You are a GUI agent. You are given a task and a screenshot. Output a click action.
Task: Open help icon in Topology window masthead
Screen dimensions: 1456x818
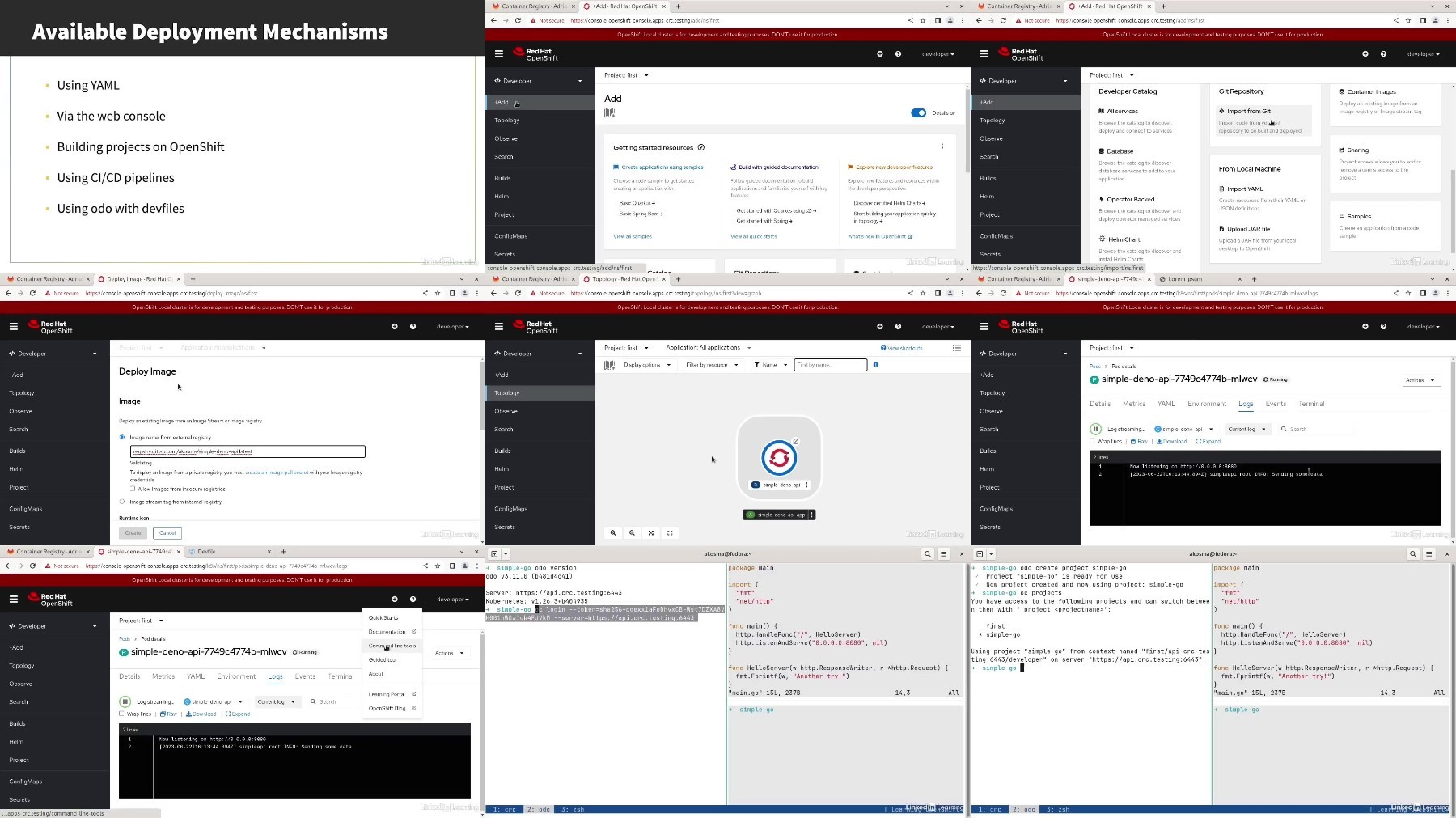click(x=898, y=327)
